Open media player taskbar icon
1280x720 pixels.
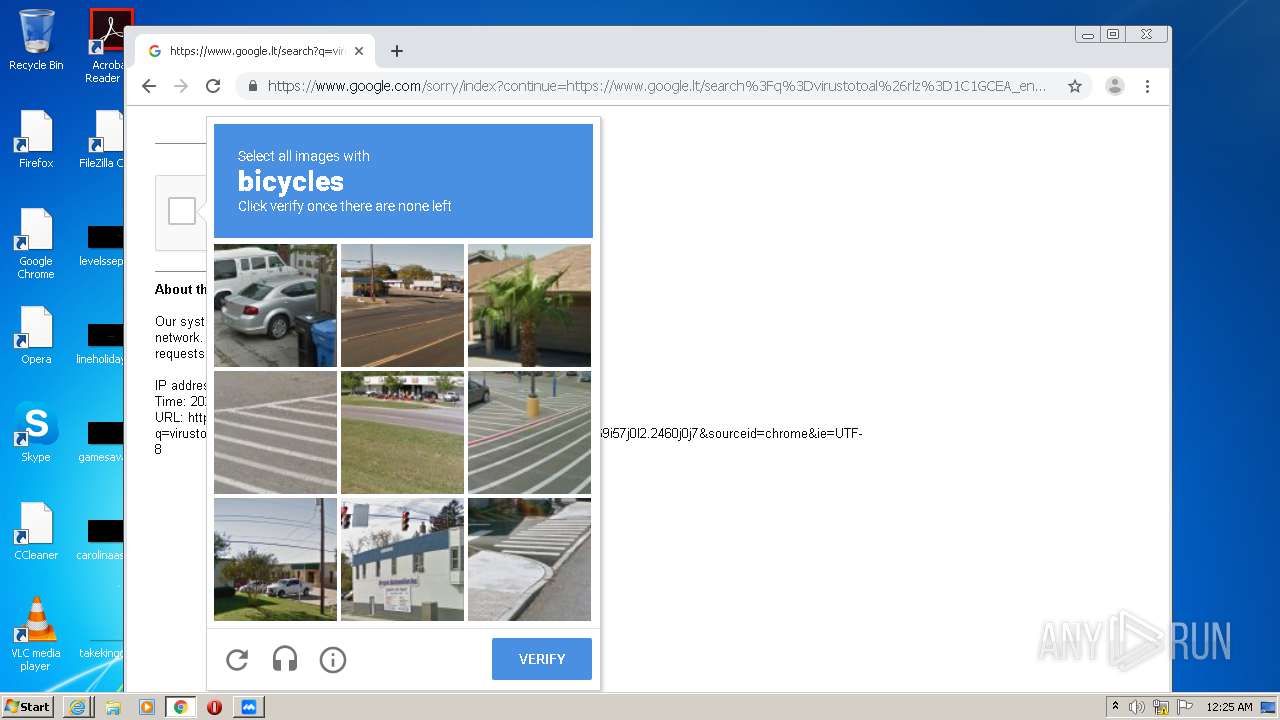pos(146,707)
